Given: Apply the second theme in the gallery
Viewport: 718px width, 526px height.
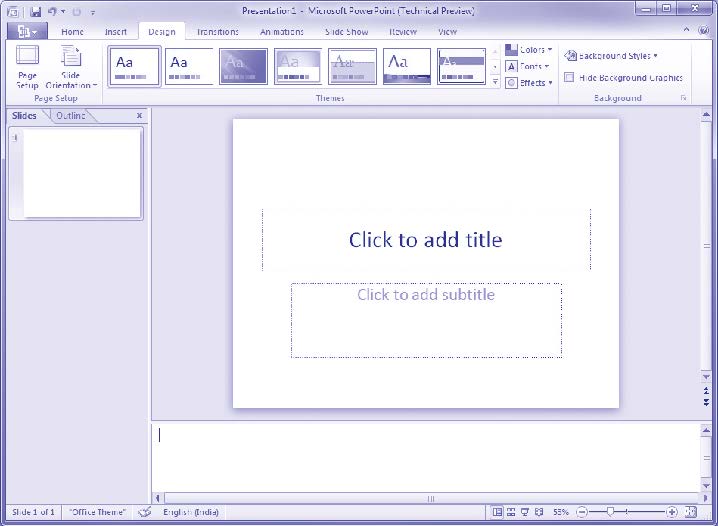Looking at the screenshot, I should [x=189, y=66].
